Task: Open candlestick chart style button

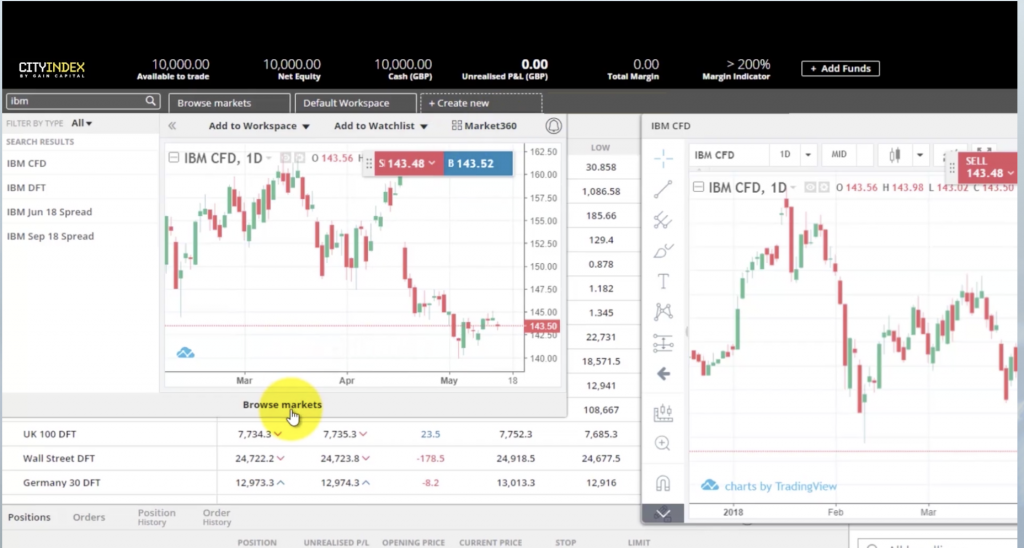Action: click(x=895, y=155)
